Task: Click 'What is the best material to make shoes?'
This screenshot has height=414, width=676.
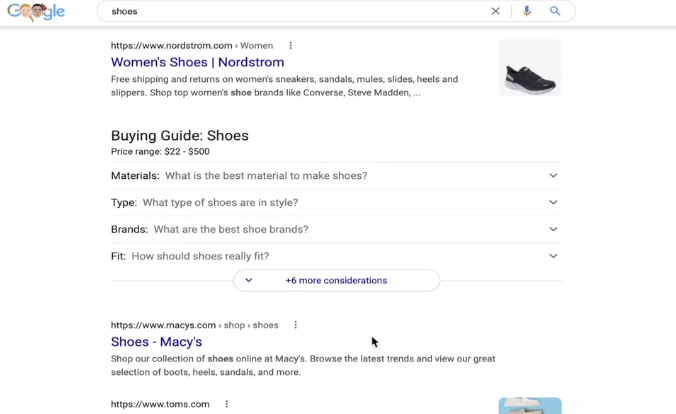Action: [266, 176]
